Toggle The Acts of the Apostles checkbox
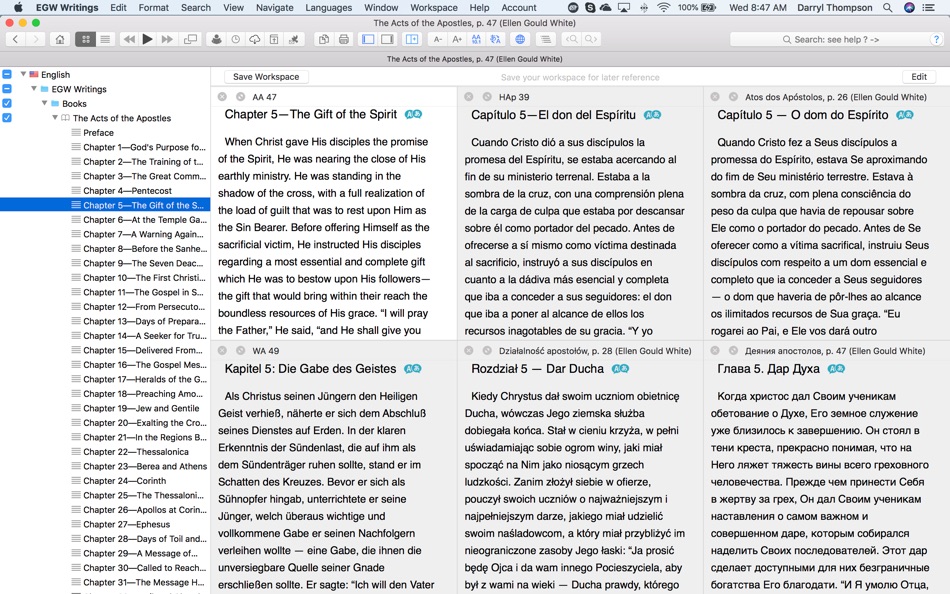The height and width of the screenshot is (594, 950). tap(7, 118)
